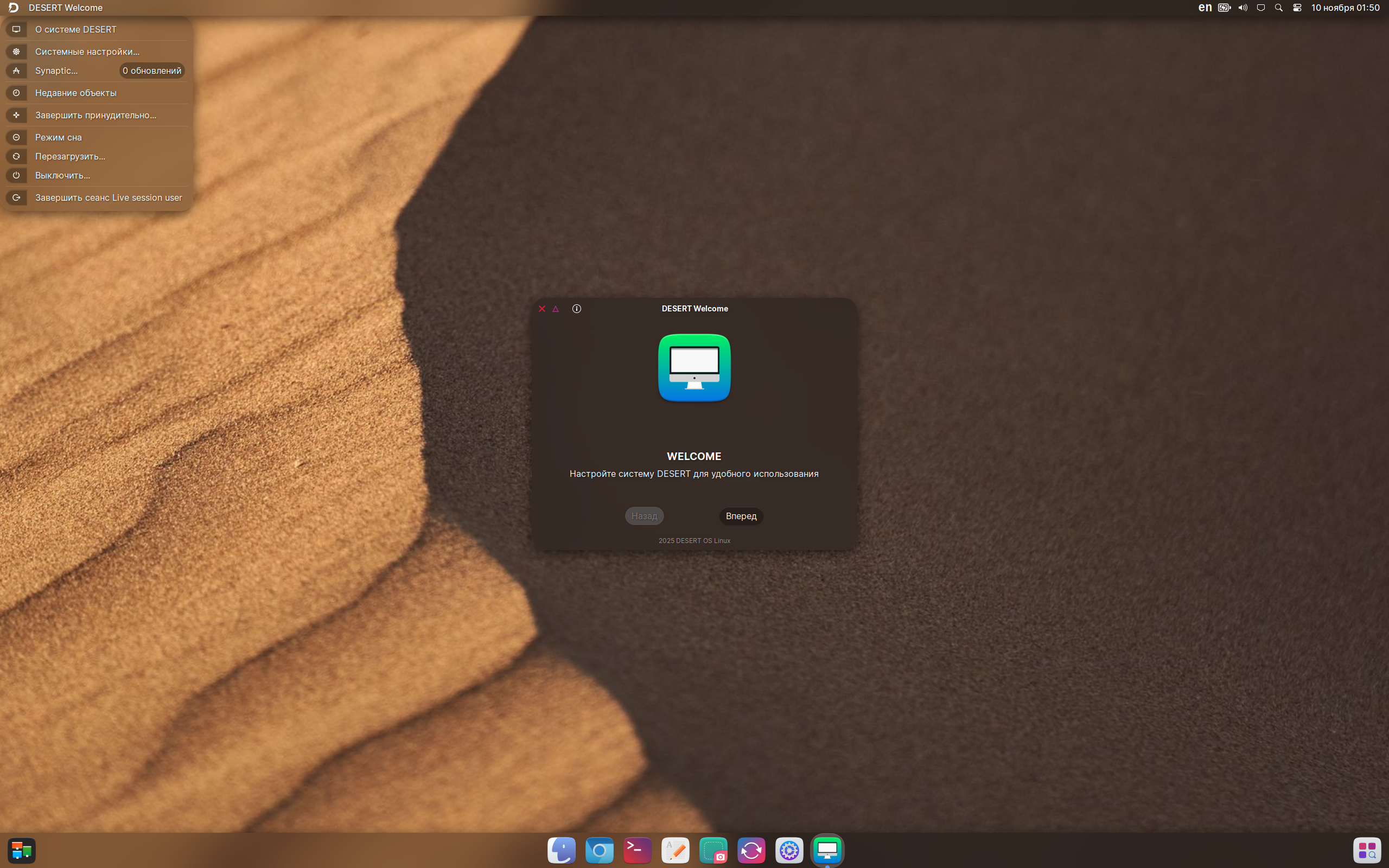Image resolution: width=1389 pixels, height=868 pixels.
Task: Open the DESERT logo system menu
Action: point(13,8)
